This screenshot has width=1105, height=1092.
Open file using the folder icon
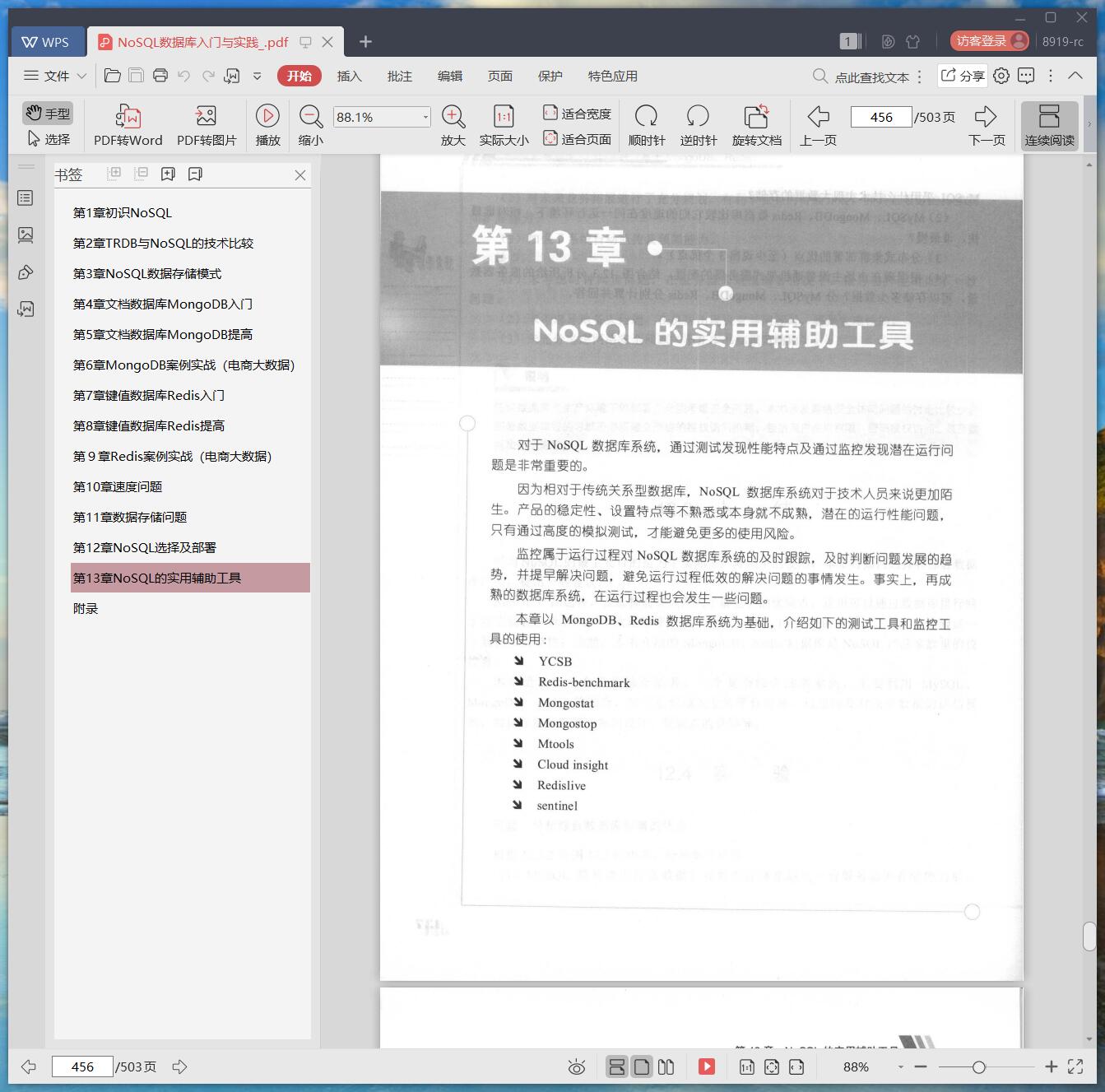pos(113,76)
